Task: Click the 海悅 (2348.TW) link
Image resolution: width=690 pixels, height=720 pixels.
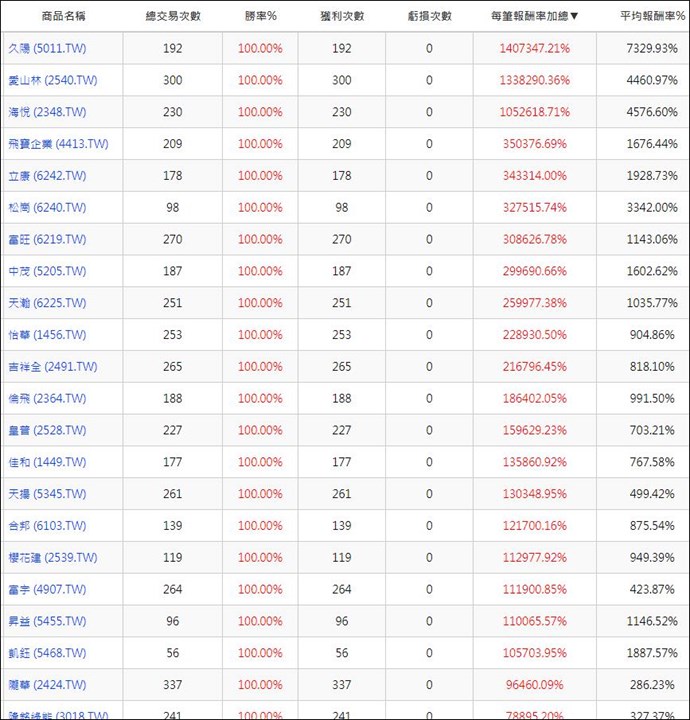Action: tap(46, 112)
